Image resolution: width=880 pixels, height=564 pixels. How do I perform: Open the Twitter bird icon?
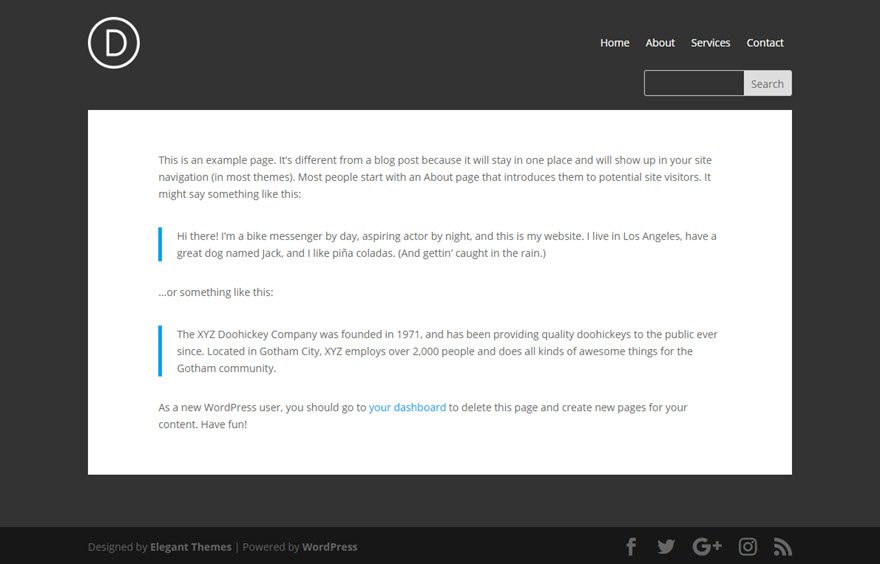(x=666, y=547)
